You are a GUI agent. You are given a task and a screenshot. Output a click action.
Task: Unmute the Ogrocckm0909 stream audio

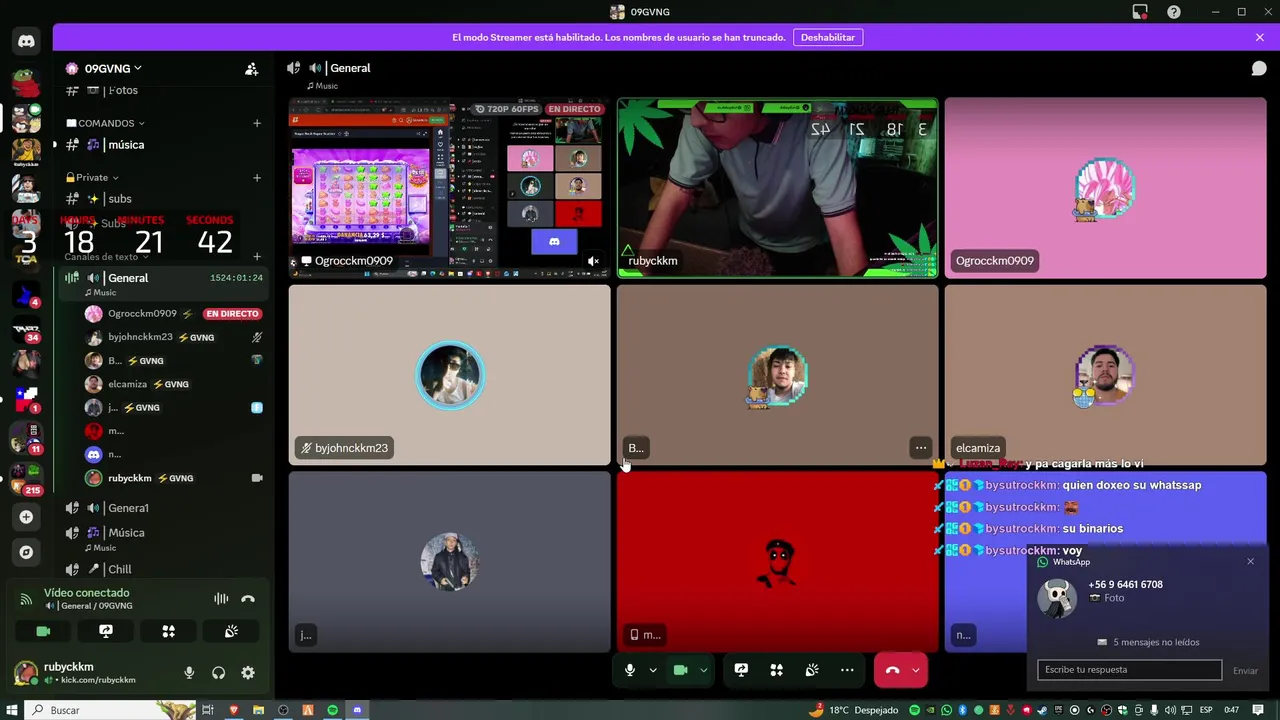coord(593,261)
